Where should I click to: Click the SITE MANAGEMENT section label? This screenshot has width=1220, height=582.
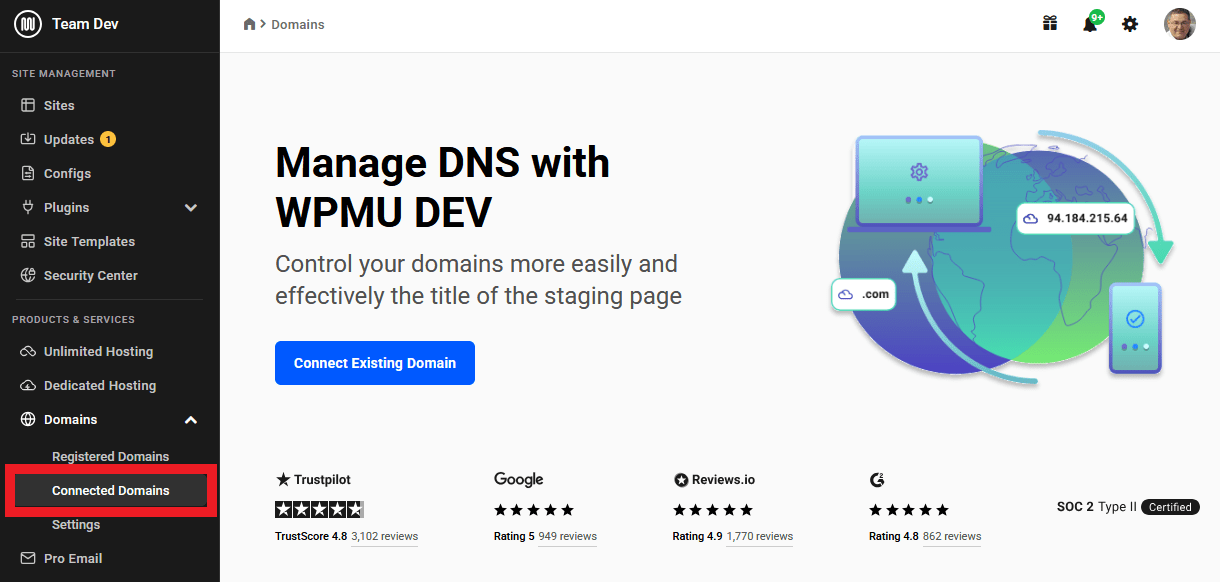pyautogui.click(x=64, y=74)
